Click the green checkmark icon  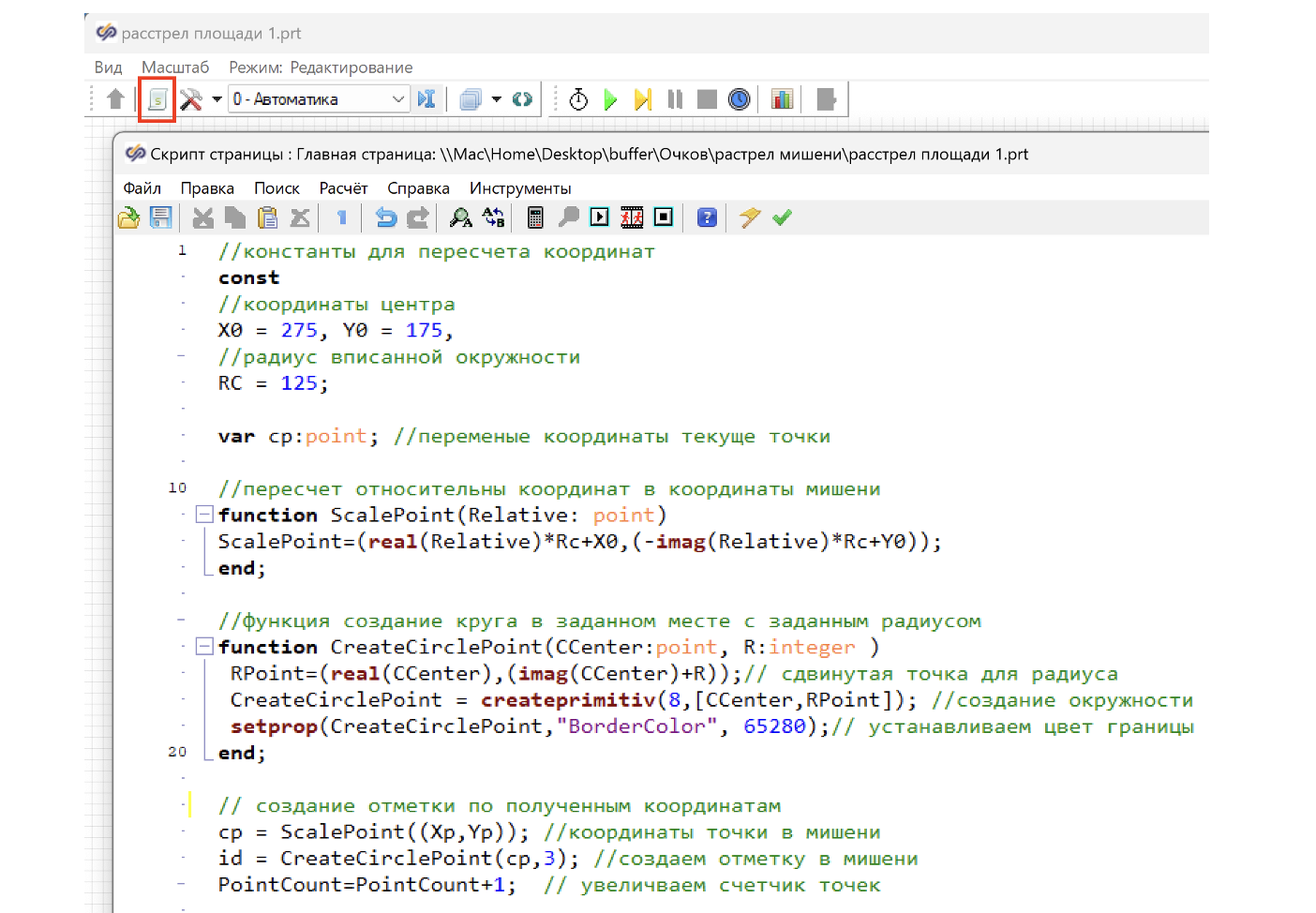tap(782, 217)
